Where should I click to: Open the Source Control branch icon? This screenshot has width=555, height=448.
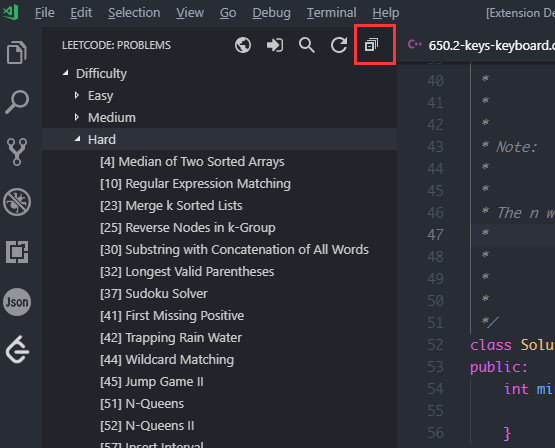(17, 152)
